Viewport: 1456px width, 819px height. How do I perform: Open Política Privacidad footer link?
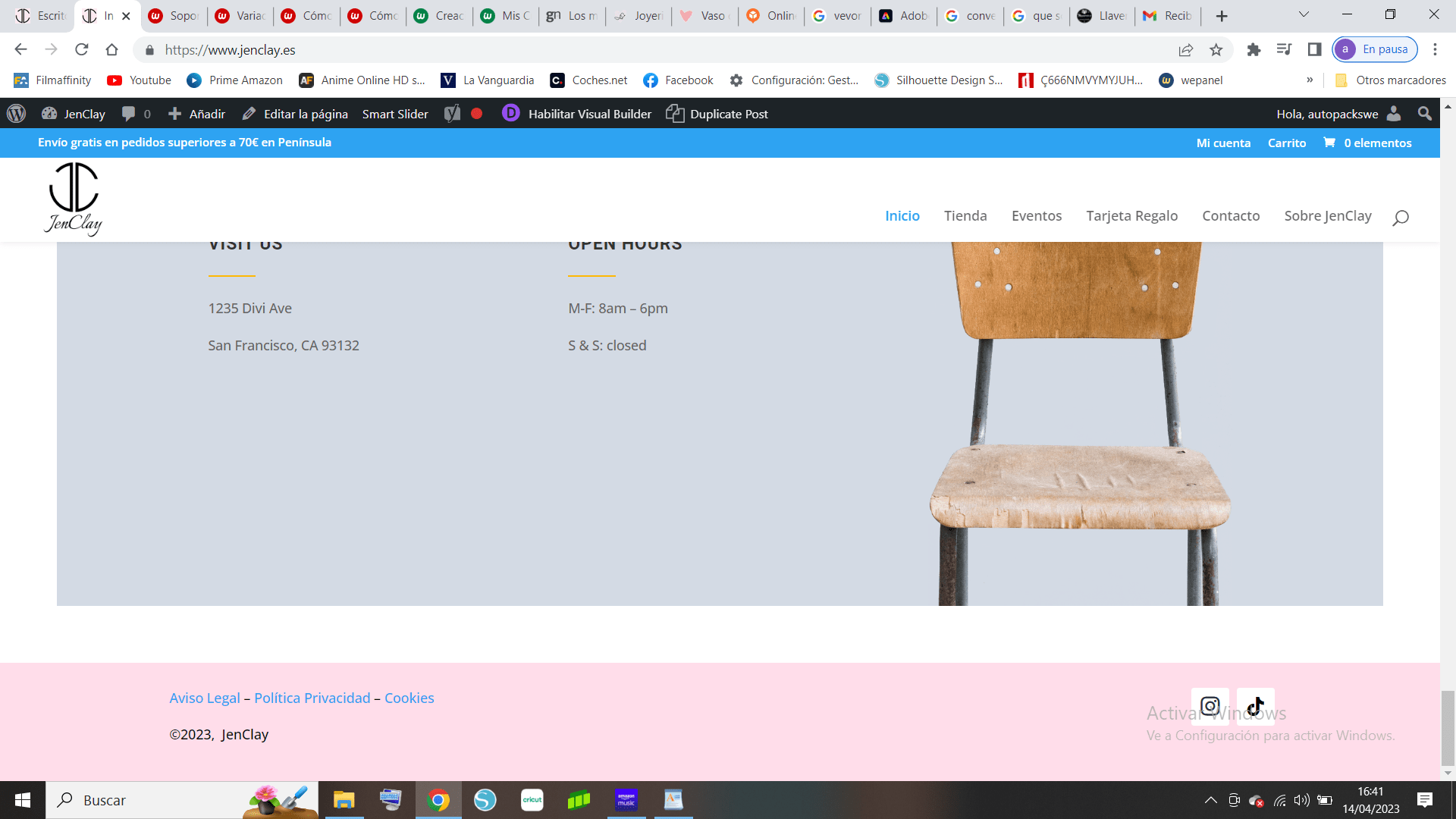pyautogui.click(x=312, y=698)
